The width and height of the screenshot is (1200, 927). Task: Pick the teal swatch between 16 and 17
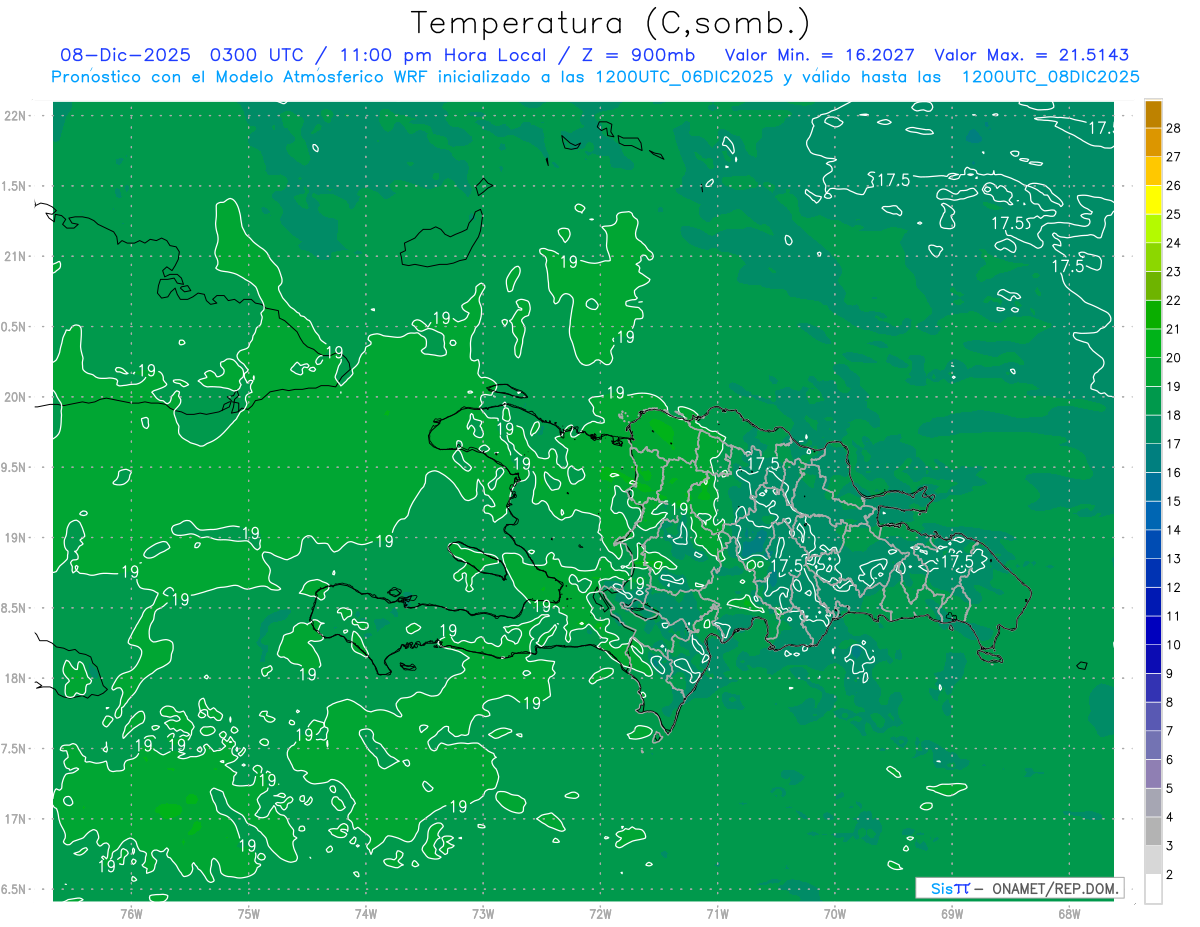[1153, 458]
